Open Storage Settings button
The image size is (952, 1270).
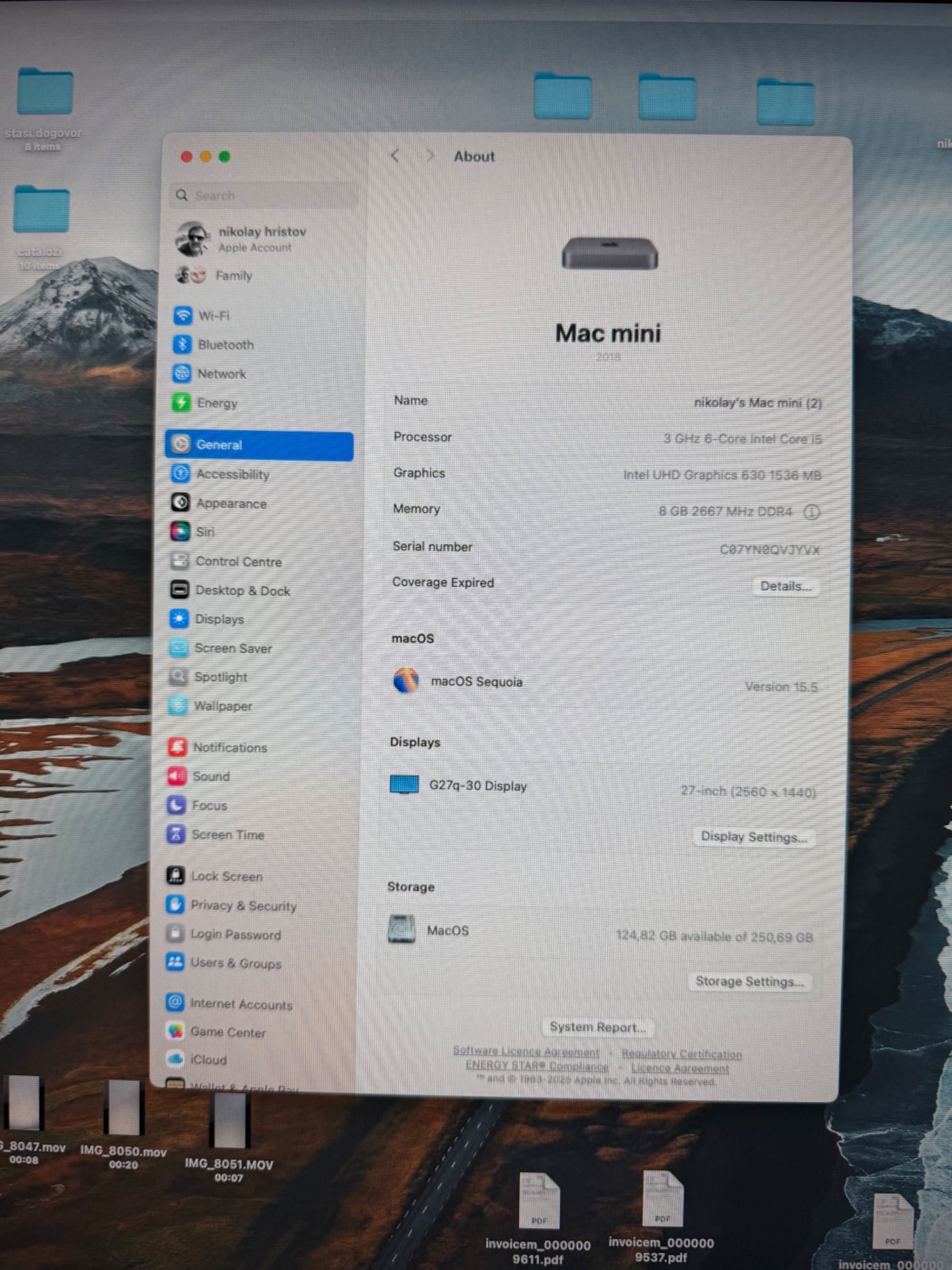pos(749,982)
